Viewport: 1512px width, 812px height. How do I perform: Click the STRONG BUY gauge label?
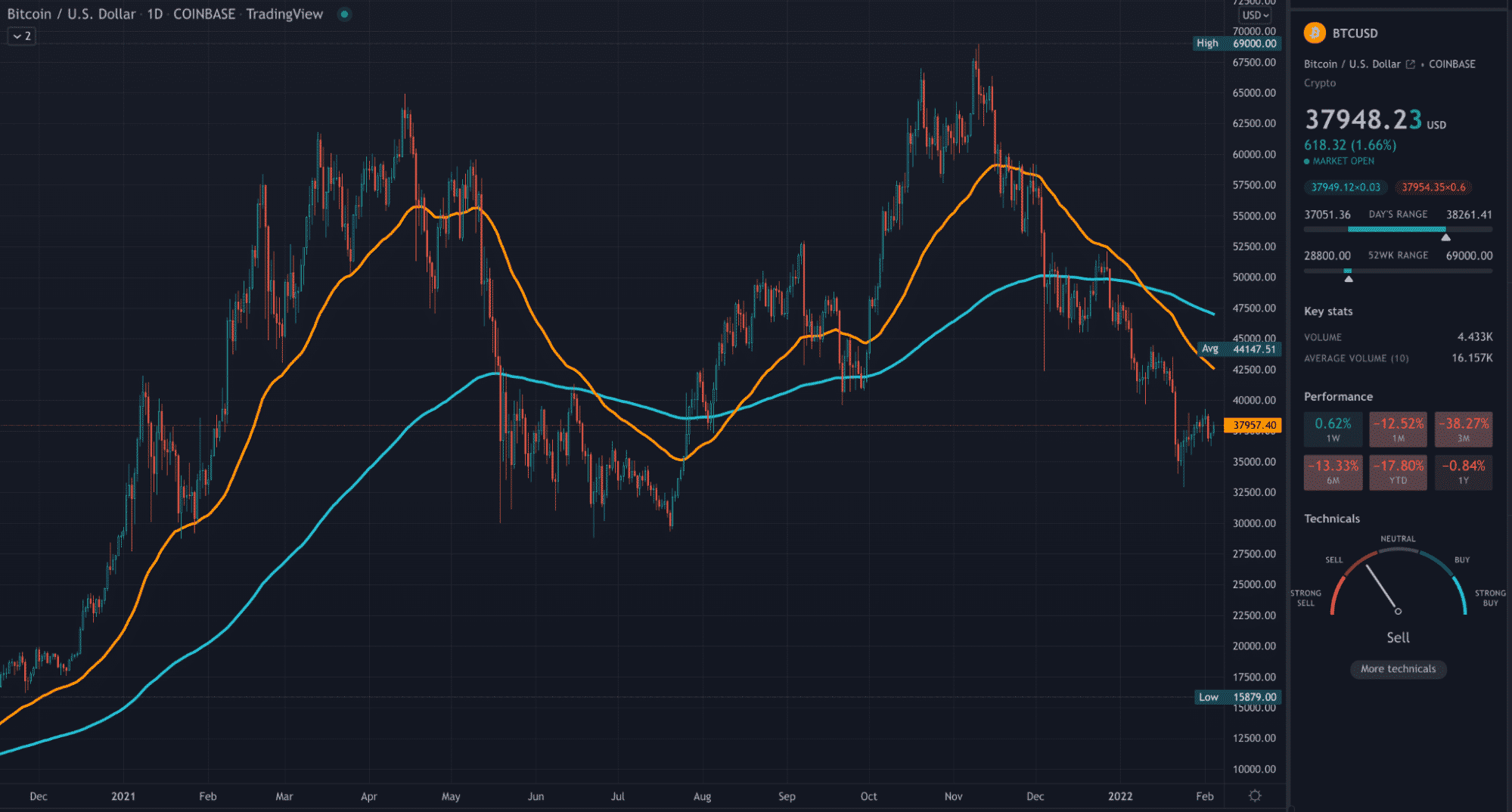coord(1490,598)
